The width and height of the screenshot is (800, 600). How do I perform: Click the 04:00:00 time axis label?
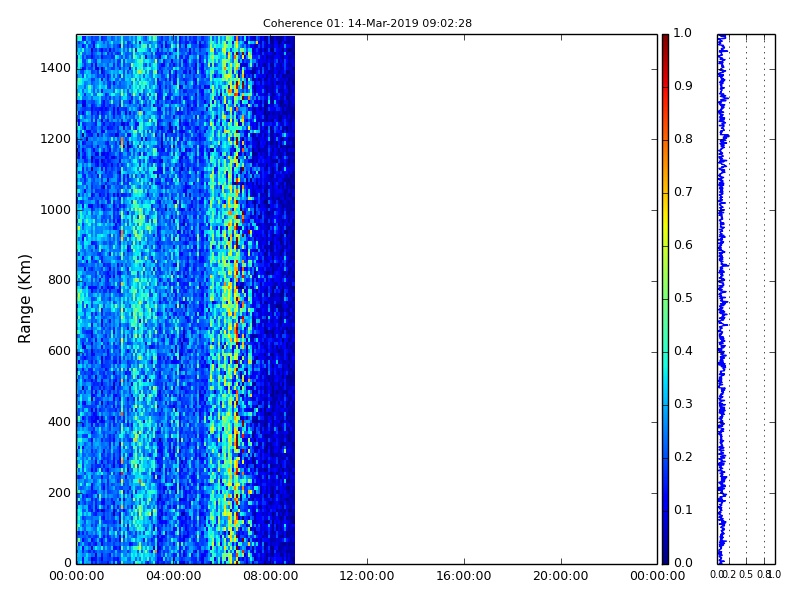pos(173,576)
